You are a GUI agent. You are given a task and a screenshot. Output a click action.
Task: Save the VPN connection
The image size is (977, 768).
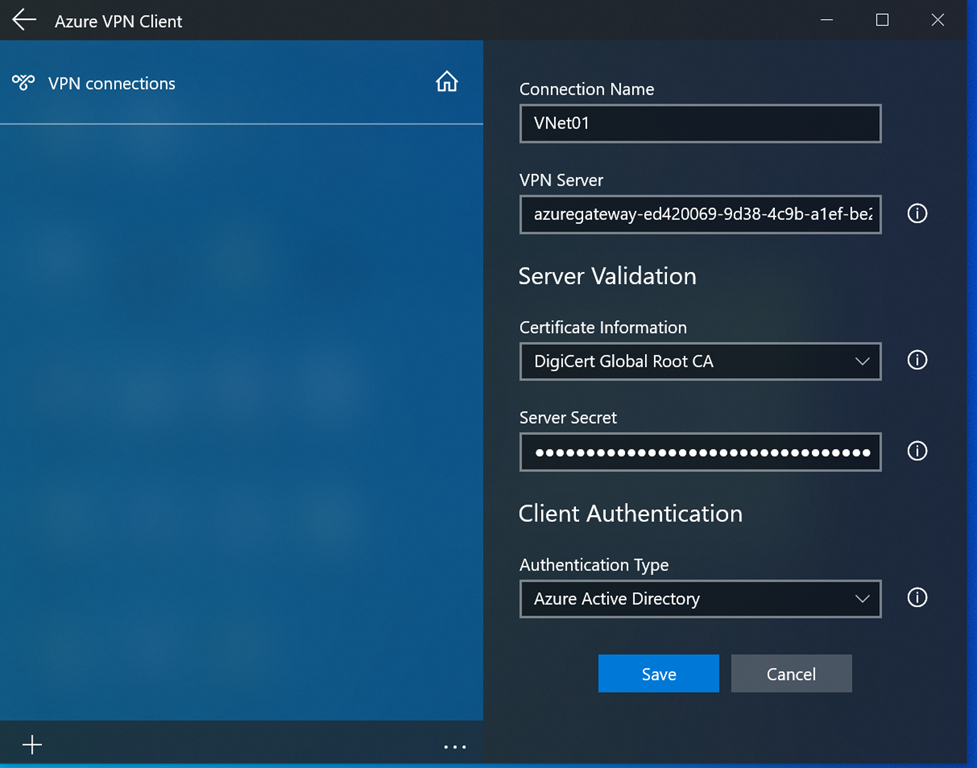659,673
